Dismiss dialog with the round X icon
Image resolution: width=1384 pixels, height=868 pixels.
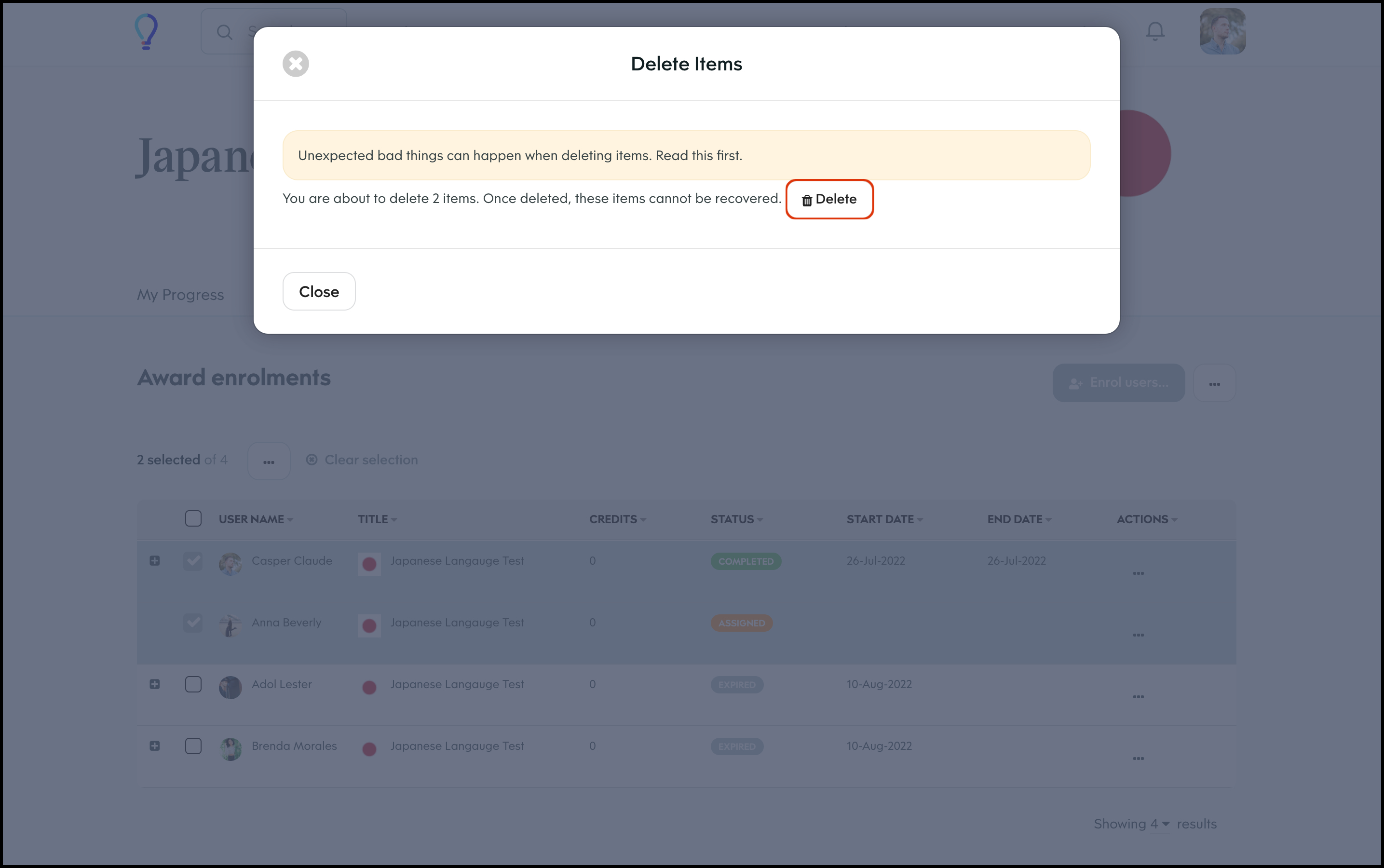(296, 64)
